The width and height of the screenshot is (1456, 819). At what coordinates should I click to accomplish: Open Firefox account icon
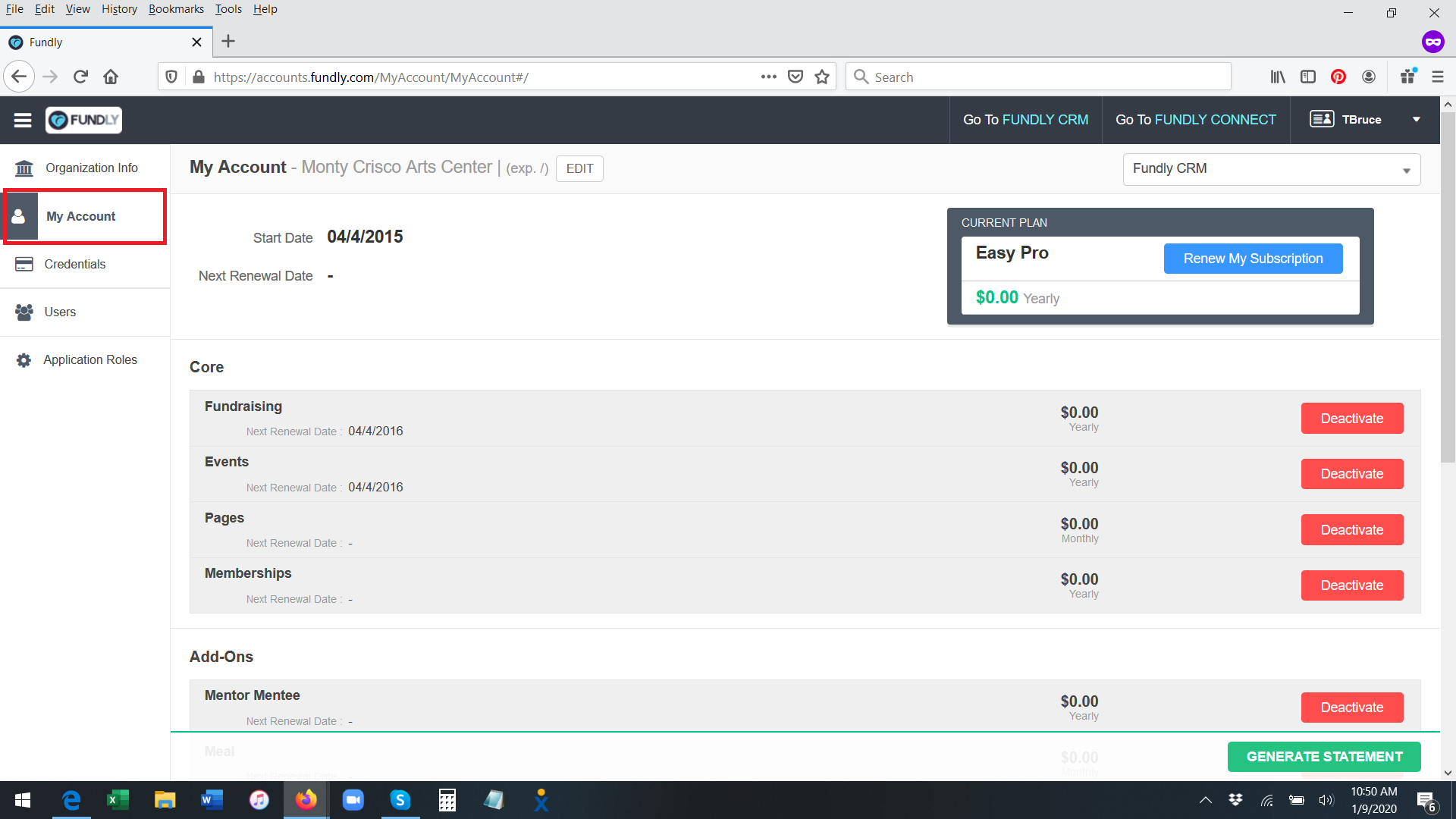pos(1369,77)
